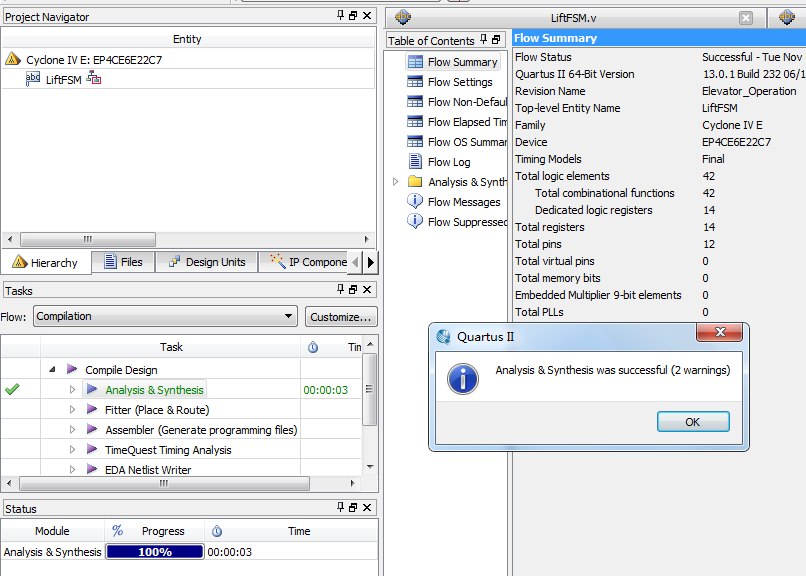Float the Status panel
Screen dimensions: 806x576
click(353, 507)
